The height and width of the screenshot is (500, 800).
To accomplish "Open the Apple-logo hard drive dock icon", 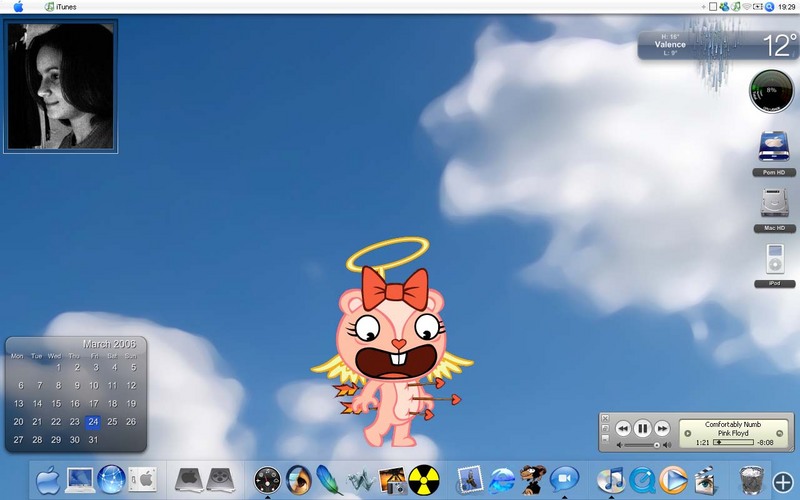I will coord(189,480).
